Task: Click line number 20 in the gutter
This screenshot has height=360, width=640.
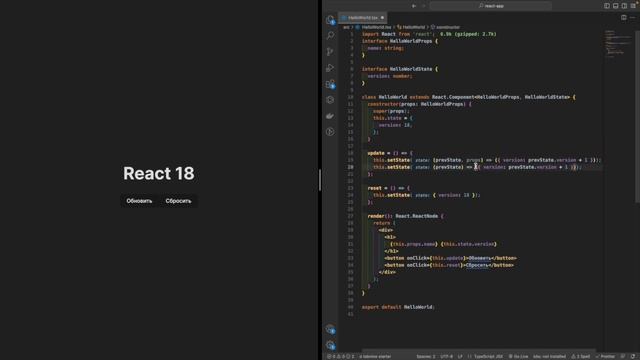Action: coord(351,167)
